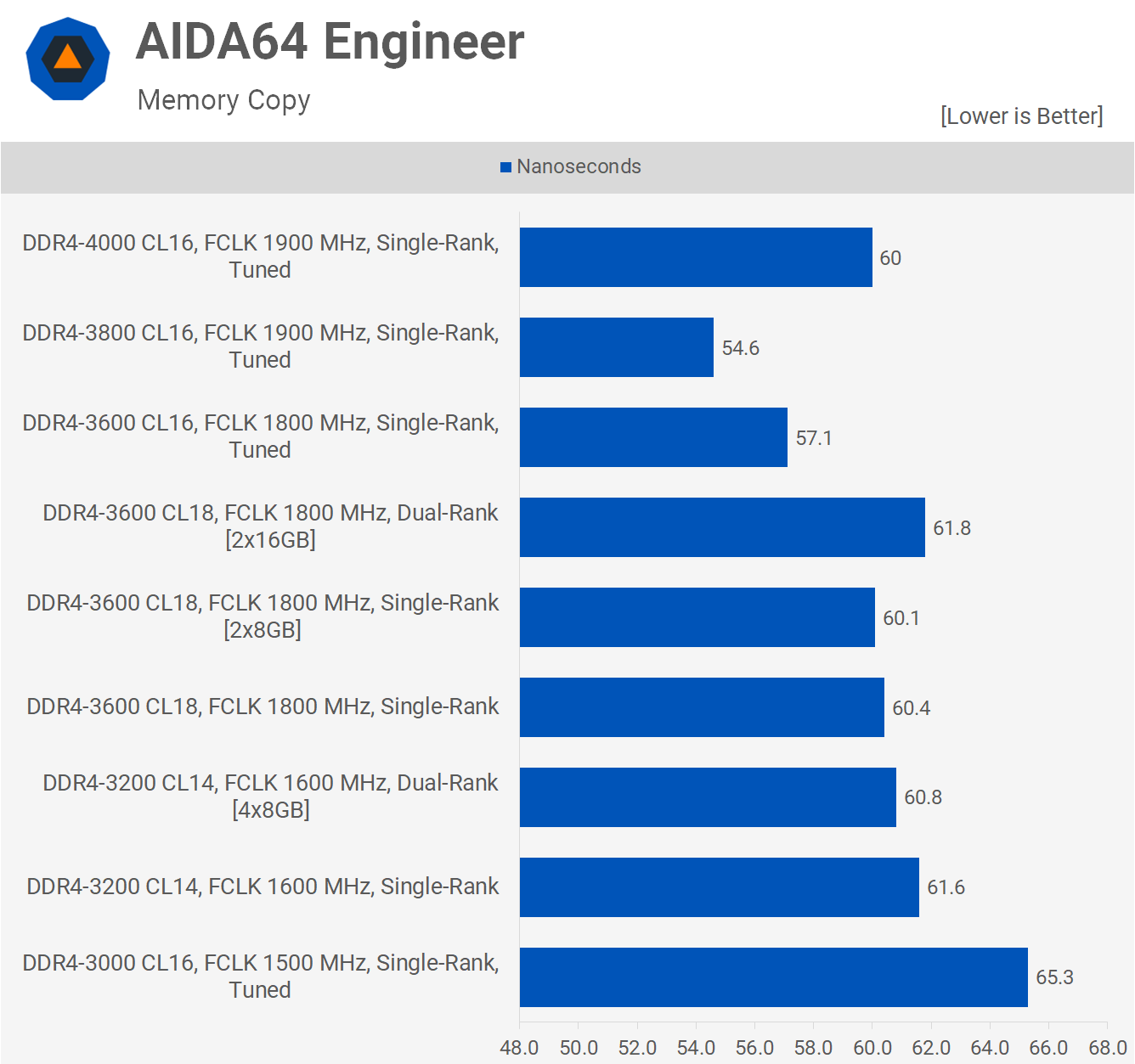Click the DDR4-3800 CL16 Tuned category label
This screenshot has height=1064, width=1135.
(260, 346)
